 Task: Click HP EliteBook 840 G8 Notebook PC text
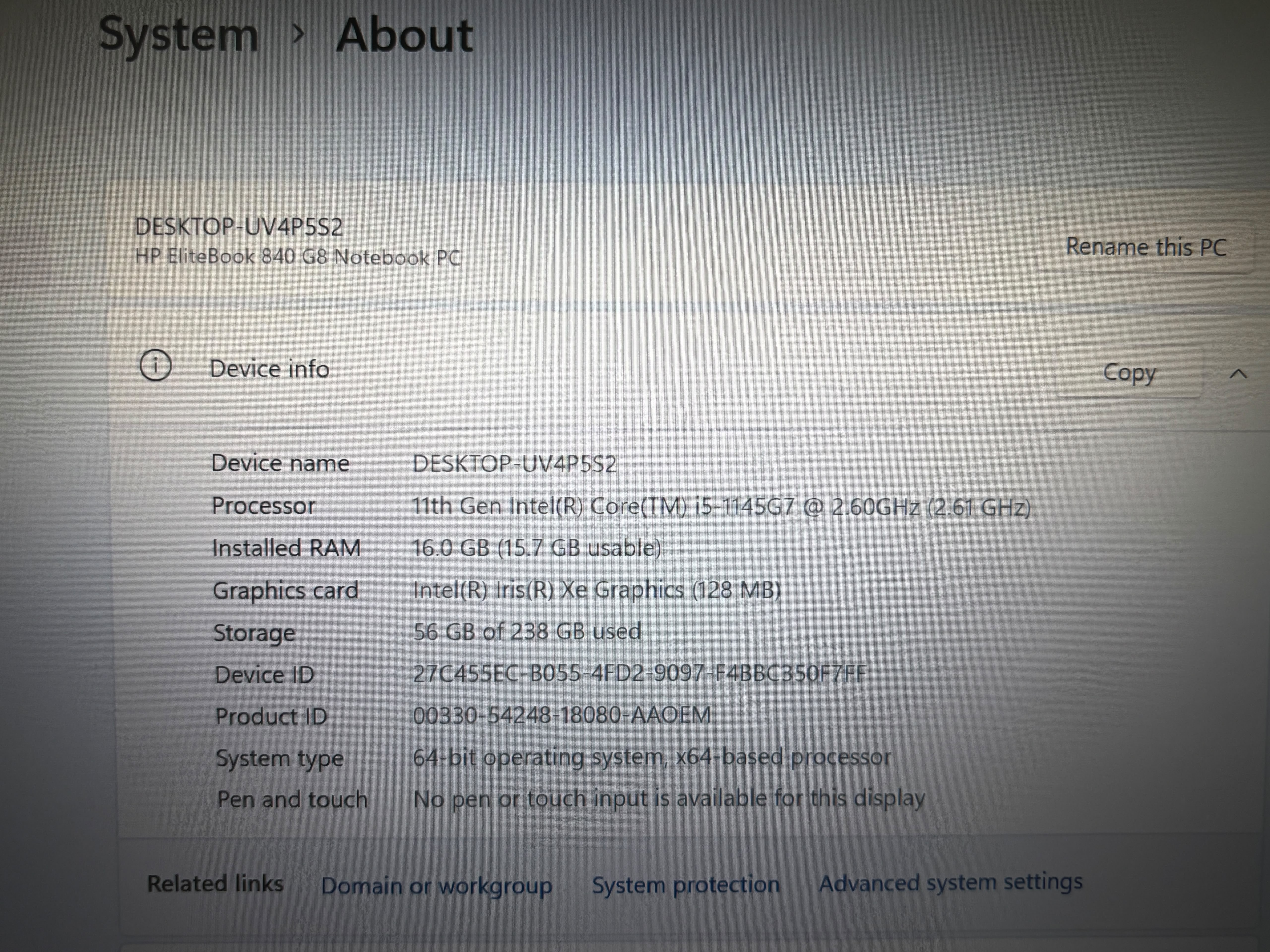point(297,257)
